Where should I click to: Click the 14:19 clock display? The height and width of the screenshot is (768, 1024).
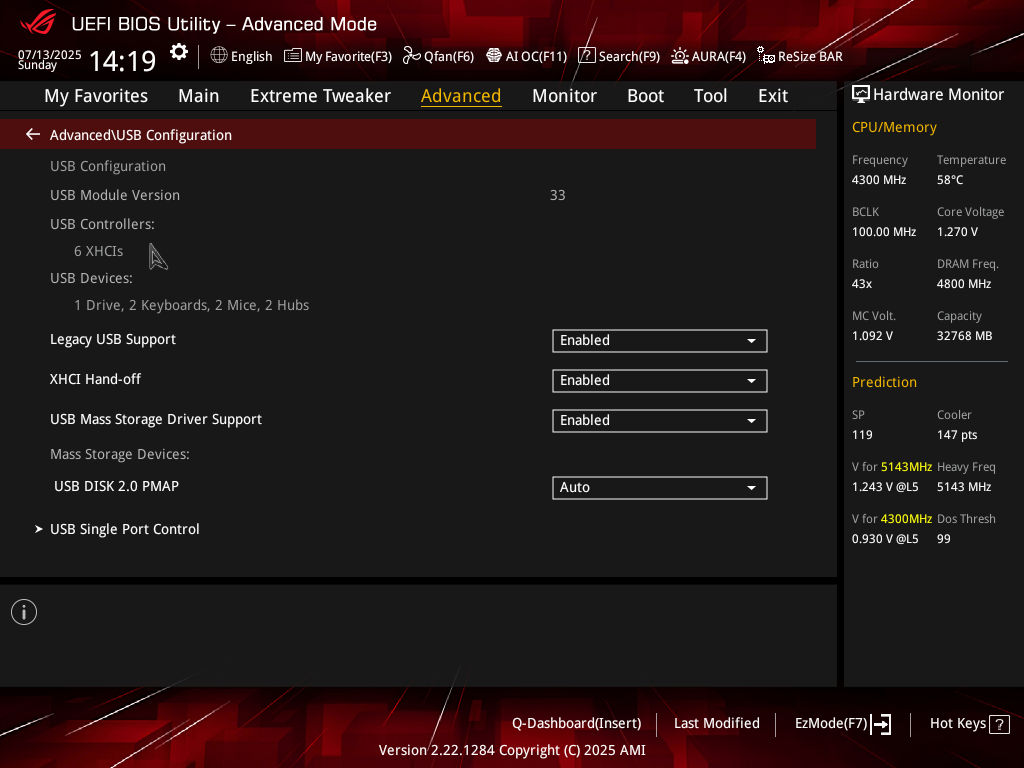click(122, 61)
